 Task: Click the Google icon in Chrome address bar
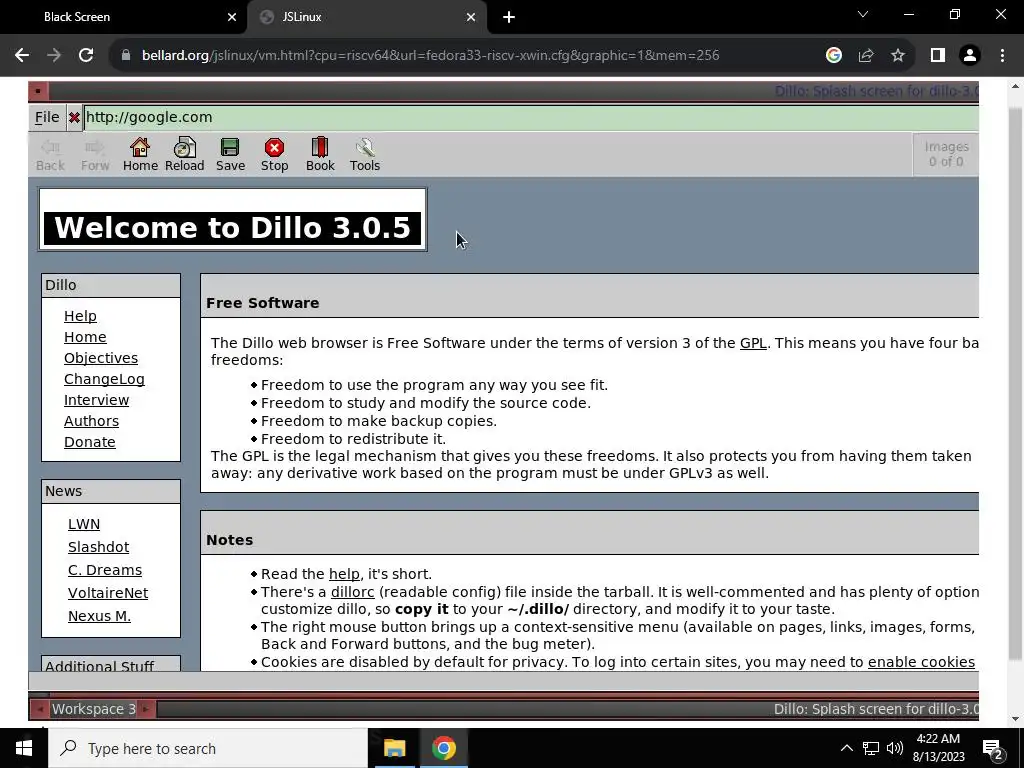833,56
